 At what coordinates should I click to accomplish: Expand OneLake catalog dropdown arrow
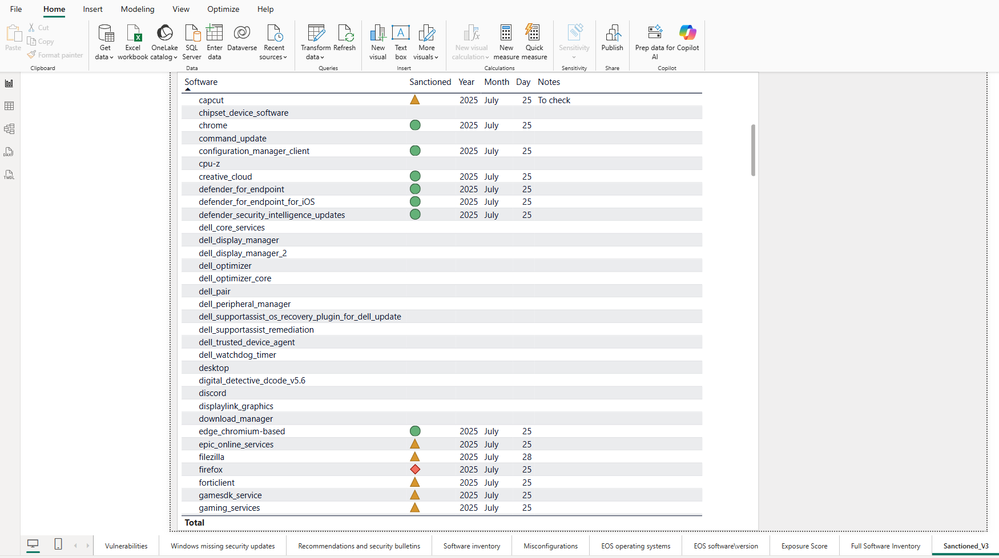pyautogui.click(x=175, y=57)
